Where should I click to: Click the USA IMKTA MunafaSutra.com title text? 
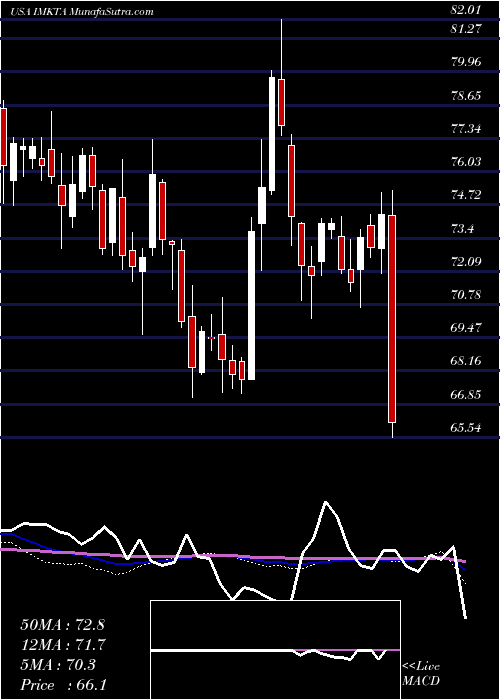pyautogui.click(x=83, y=12)
